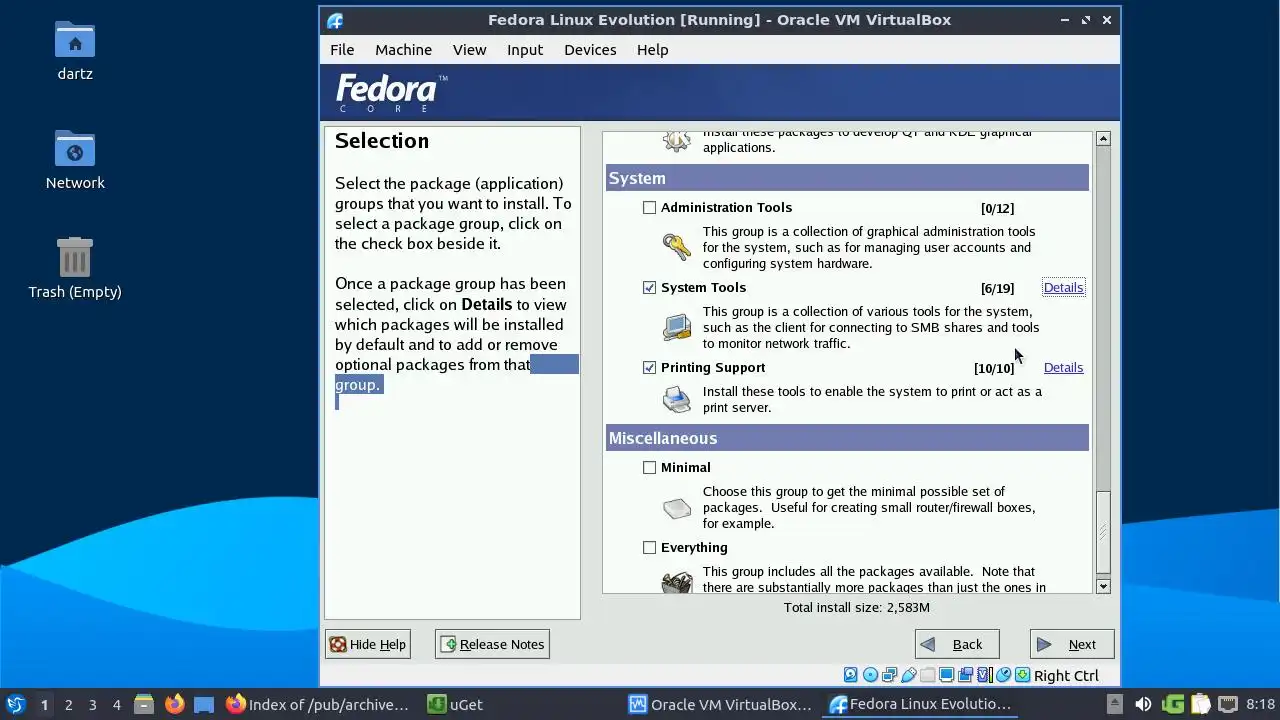Screen dimensions: 1280x720
Task: Click the CPU virtualization status icon
Action: (985, 675)
